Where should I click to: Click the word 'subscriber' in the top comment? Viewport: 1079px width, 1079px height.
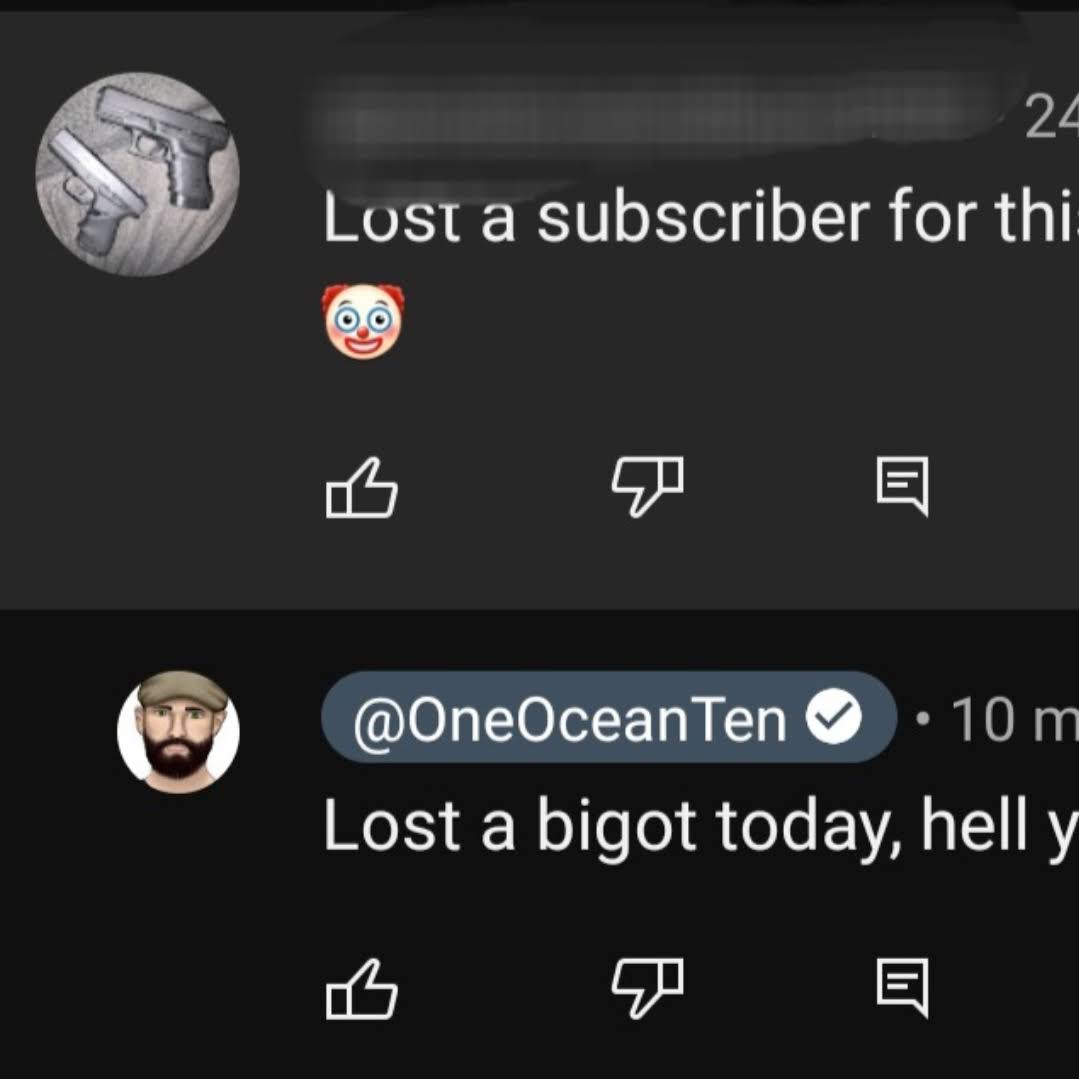(x=704, y=216)
